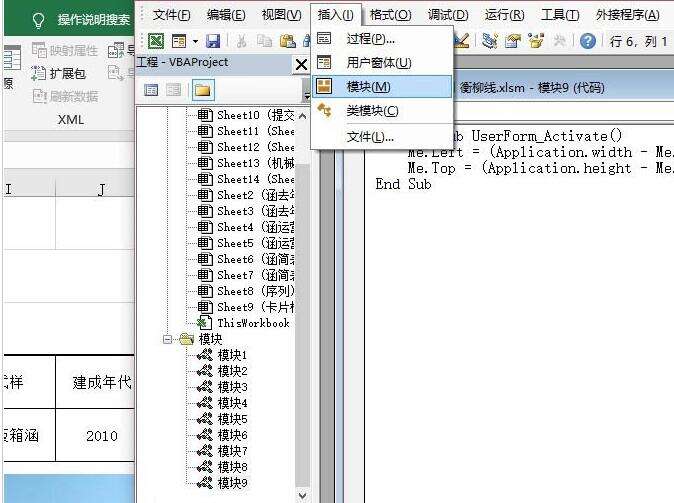Click the Paste clipboard icon
674x503 pixels.
287,41
